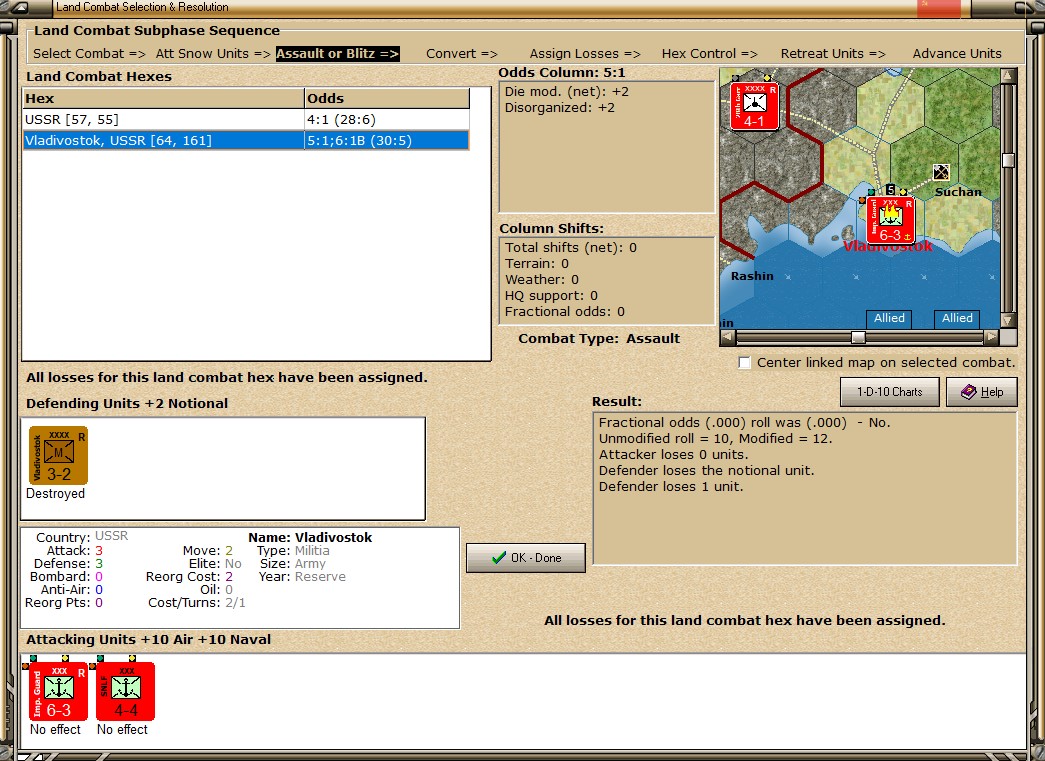
Task: Select the Imp. Guard 6-3 attacking unit
Action: [x=58, y=691]
